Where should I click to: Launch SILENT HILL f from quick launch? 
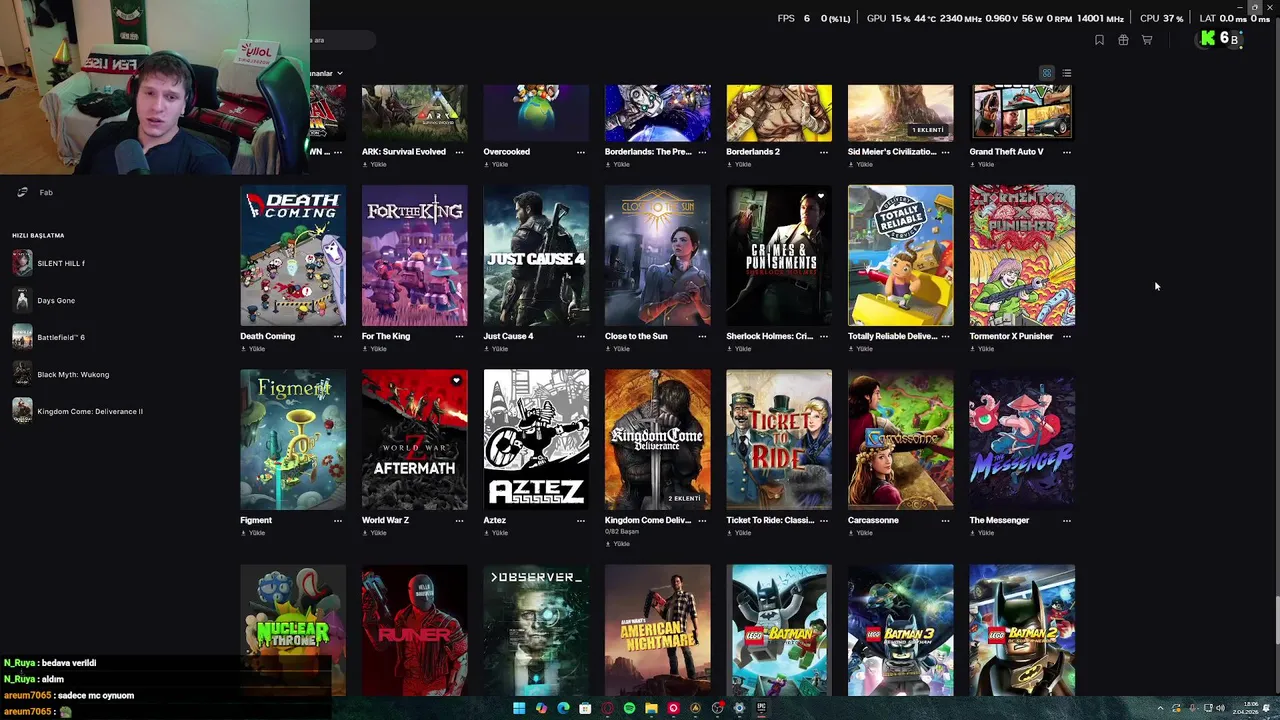click(50, 263)
